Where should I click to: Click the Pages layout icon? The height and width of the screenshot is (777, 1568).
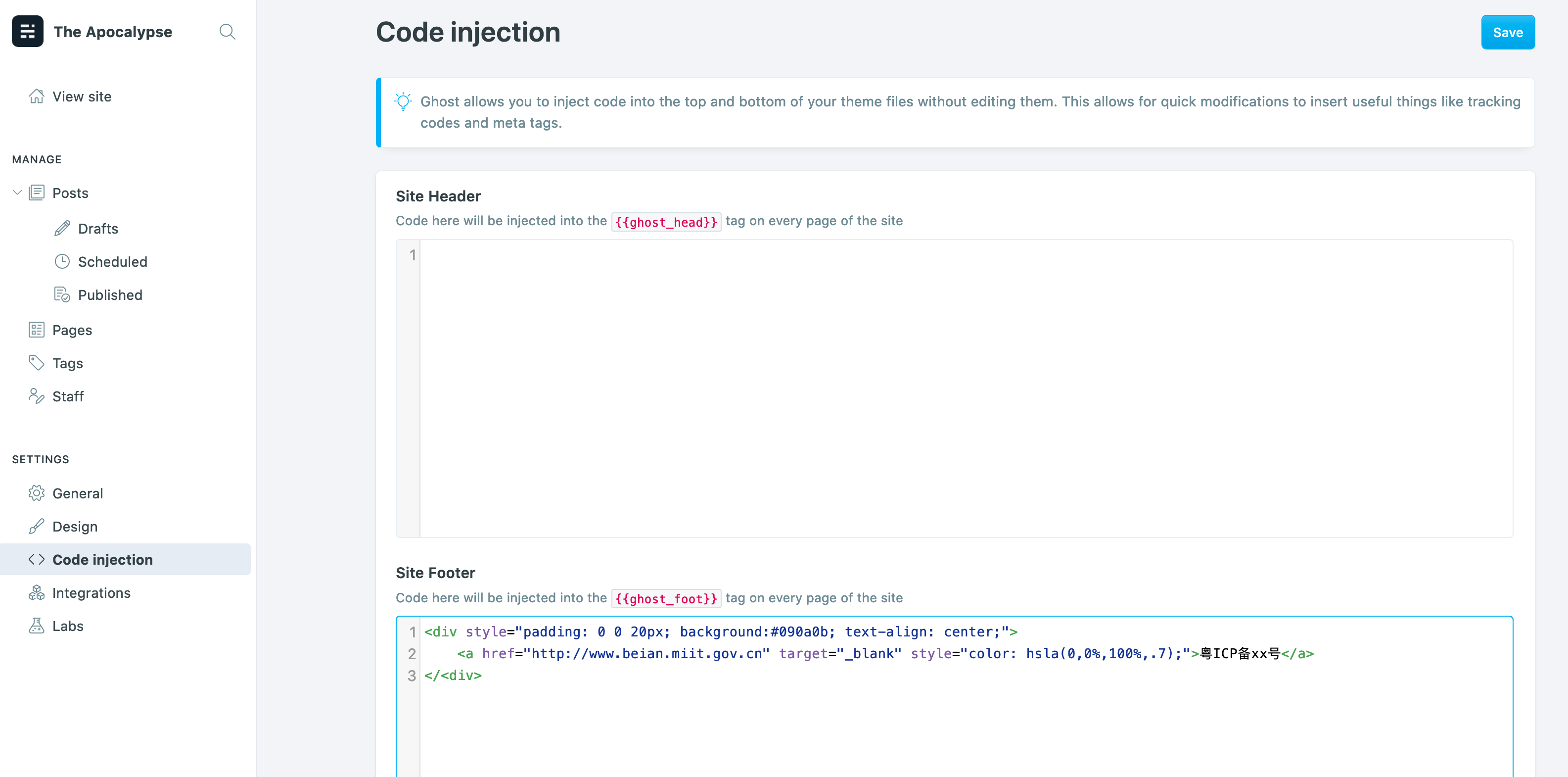tap(37, 330)
